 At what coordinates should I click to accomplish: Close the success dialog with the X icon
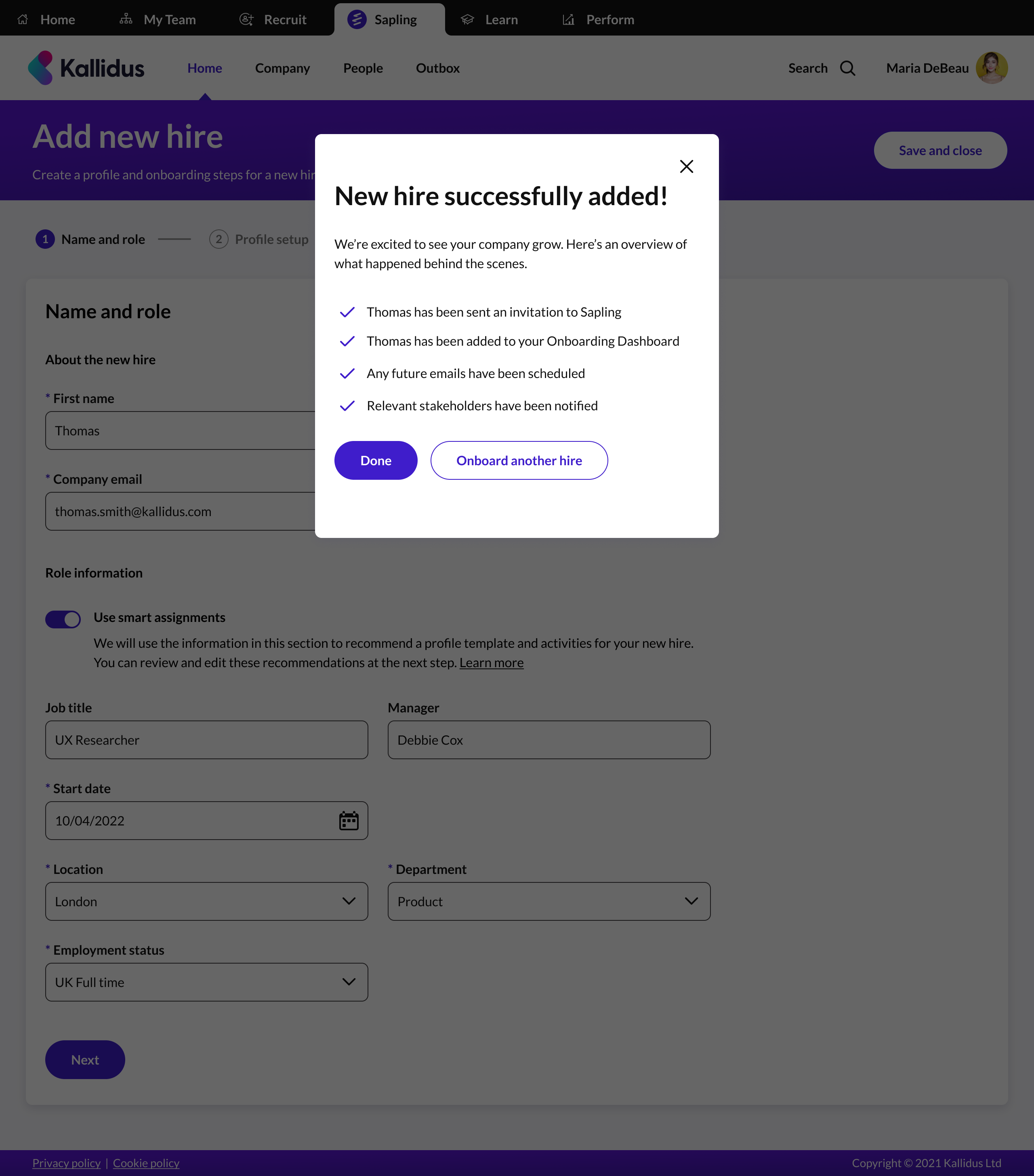click(x=686, y=167)
